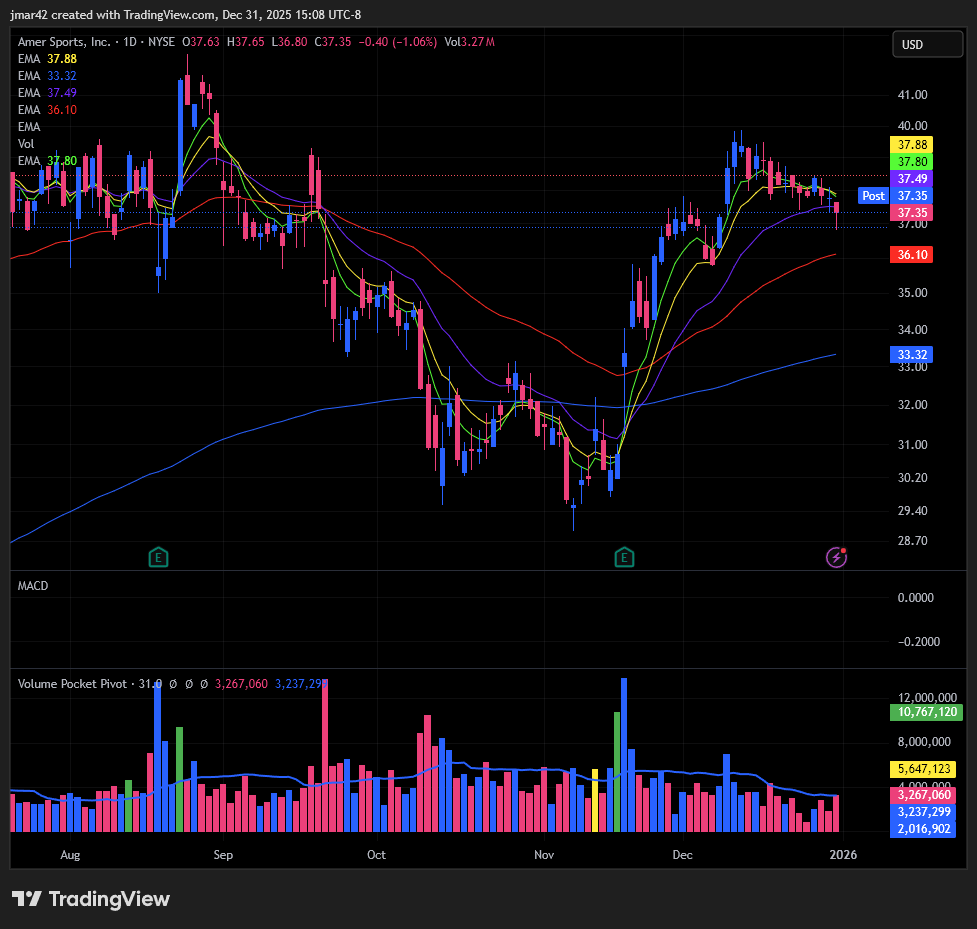Toggle the 'Vol' indicator legend entry

[27, 144]
